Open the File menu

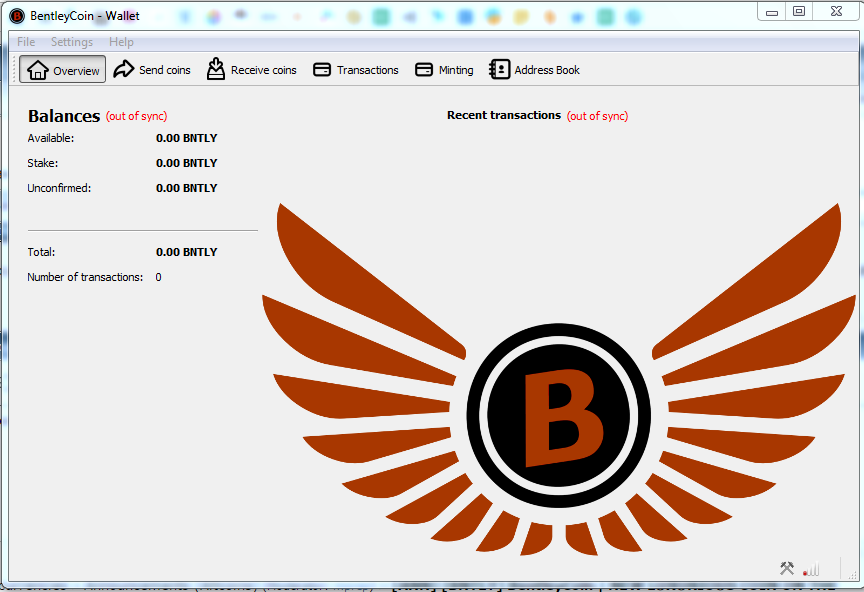pos(26,42)
